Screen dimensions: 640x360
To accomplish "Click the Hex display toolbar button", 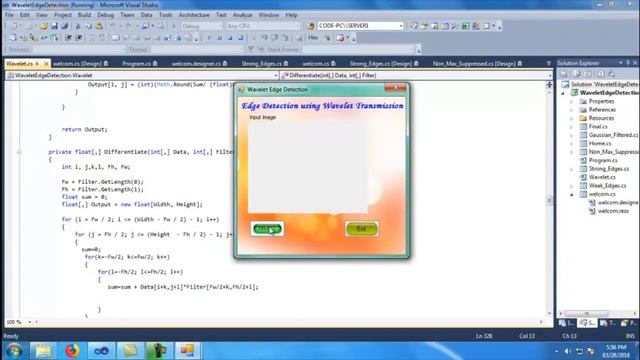I will (313, 38).
